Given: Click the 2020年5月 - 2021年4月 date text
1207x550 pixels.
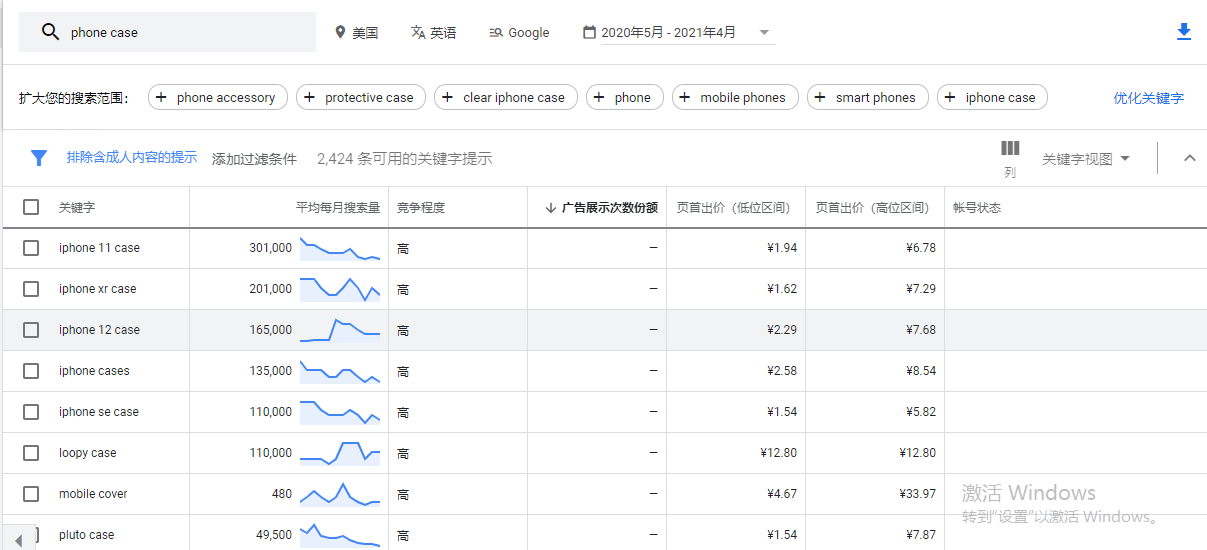Looking at the screenshot, I should pos(668,32).
